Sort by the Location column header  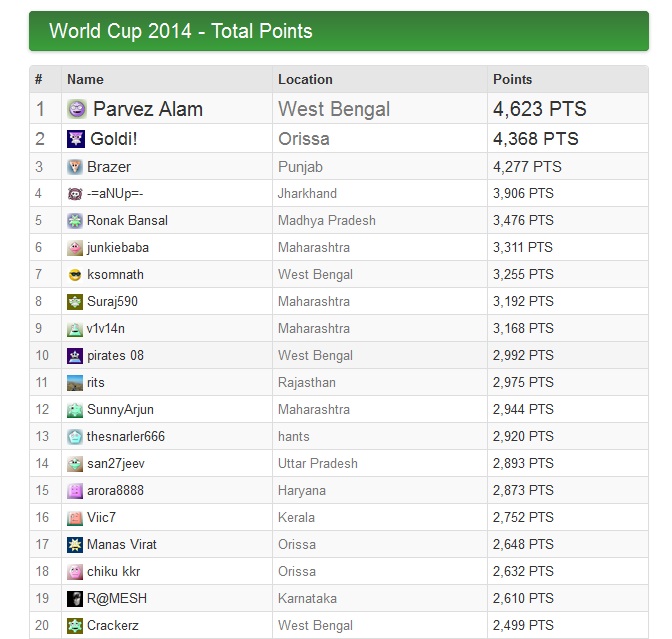[305, 79]
